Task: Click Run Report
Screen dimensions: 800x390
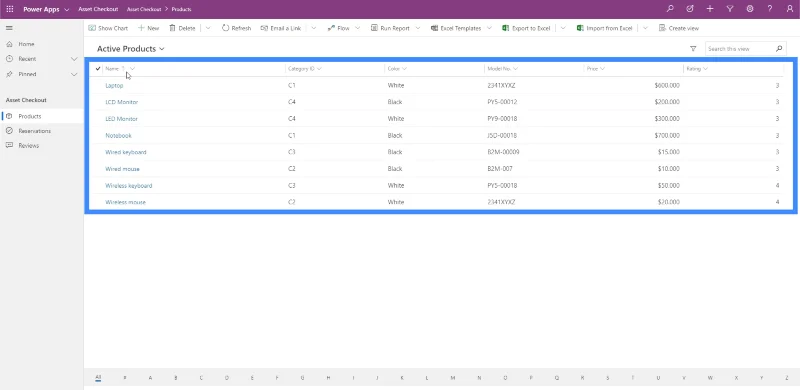Action: pos(390,28)
